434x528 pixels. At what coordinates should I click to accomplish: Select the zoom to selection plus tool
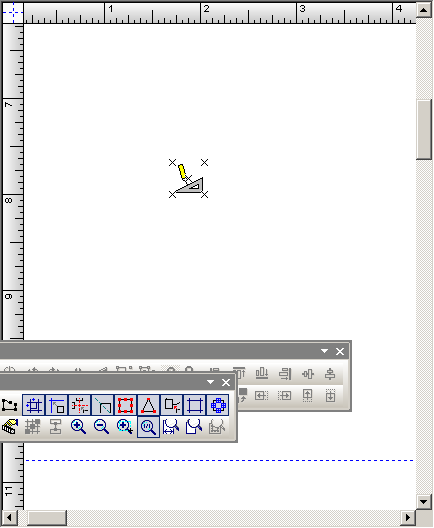click(x=125, y=427)
